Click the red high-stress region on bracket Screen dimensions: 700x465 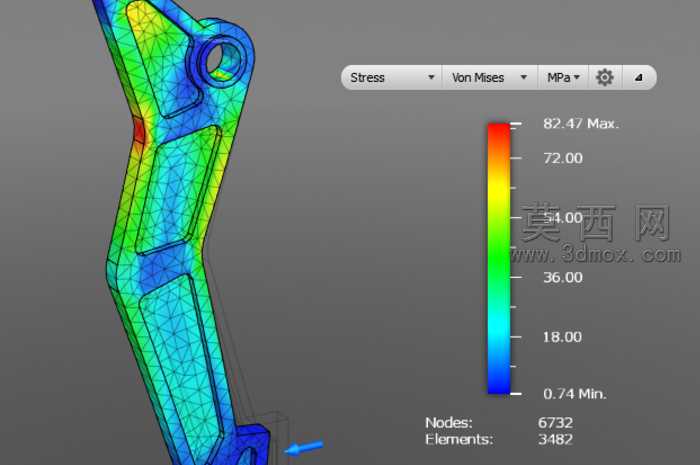(x=139, y=130)
